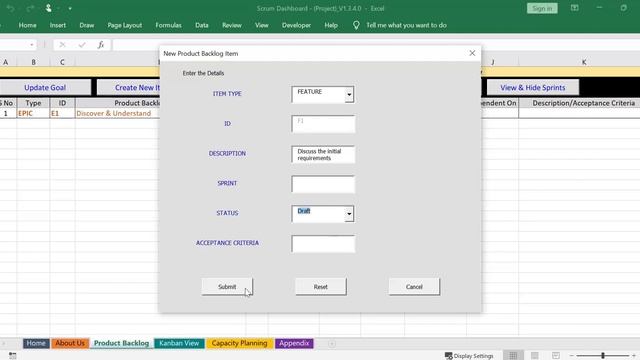Click the Tell me lightbulb icon

point(356,25)
